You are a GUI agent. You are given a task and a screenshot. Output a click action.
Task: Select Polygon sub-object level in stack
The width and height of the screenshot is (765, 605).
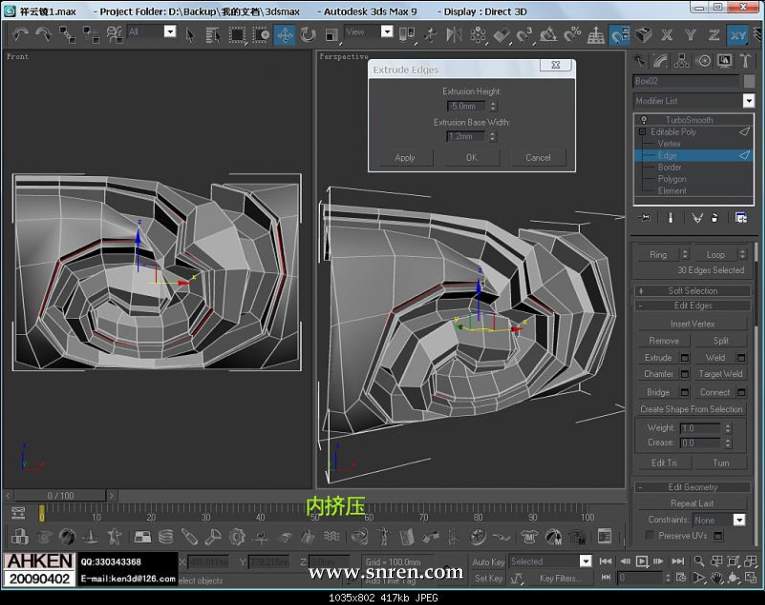[x=672, y=179]
